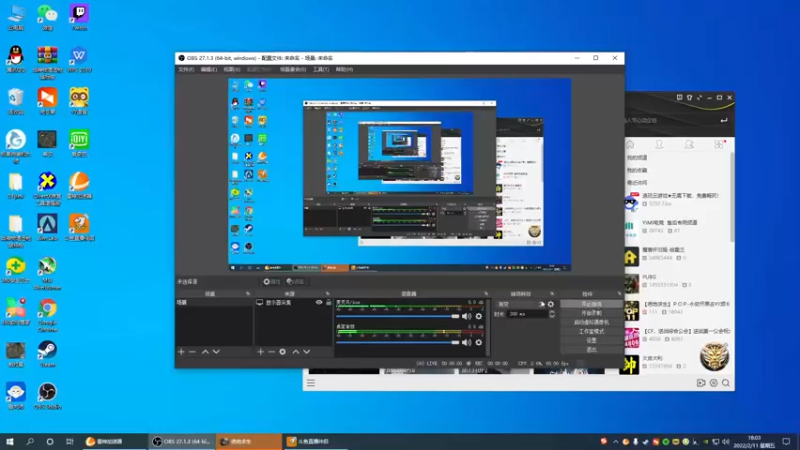Click the transition duration spinner arrows
Image resolution: width=800 pixels, height=450 pixels.
click(x=552, y=314)
